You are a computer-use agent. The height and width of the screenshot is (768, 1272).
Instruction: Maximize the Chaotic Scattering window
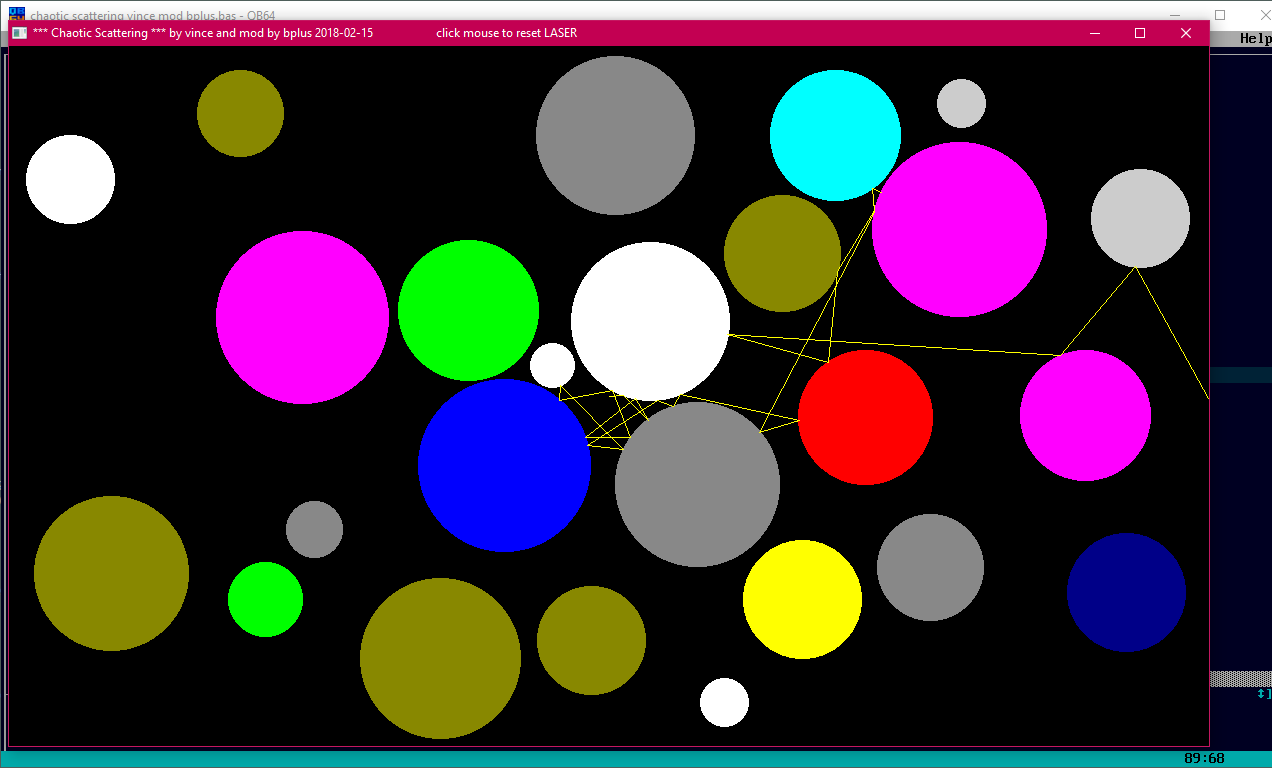coord(1140,33)
